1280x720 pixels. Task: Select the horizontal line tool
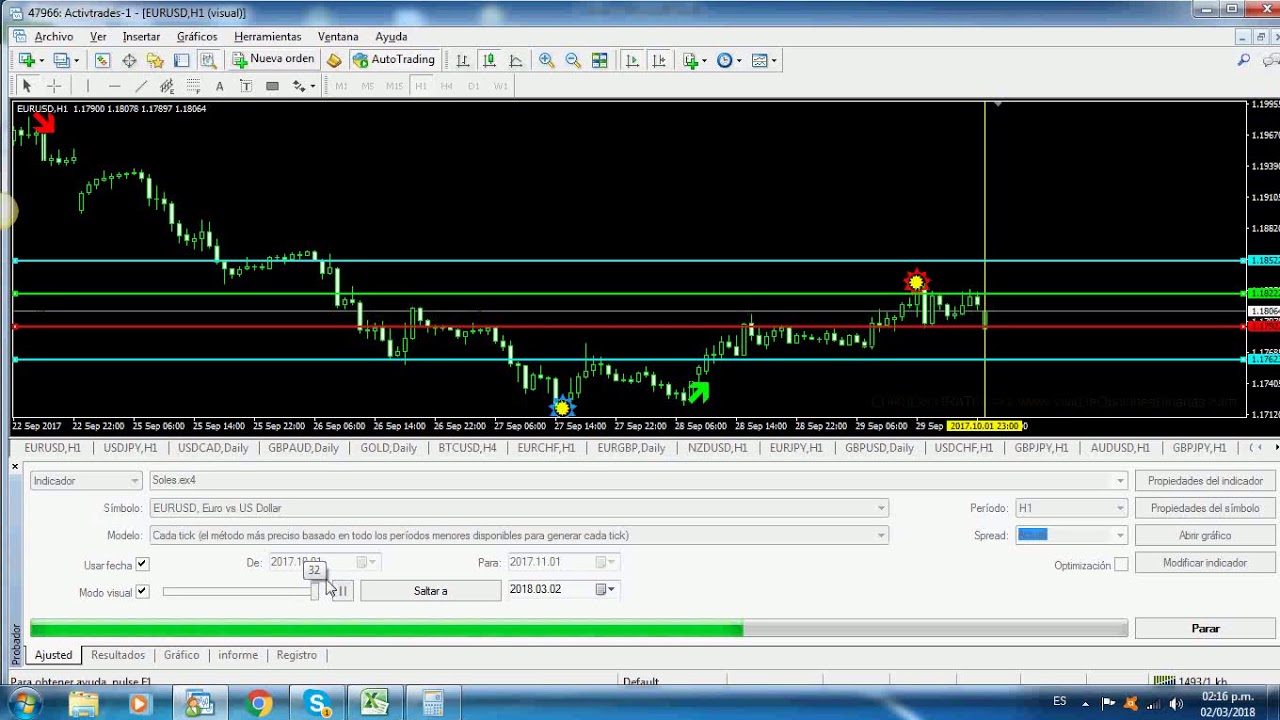[114, 86]
